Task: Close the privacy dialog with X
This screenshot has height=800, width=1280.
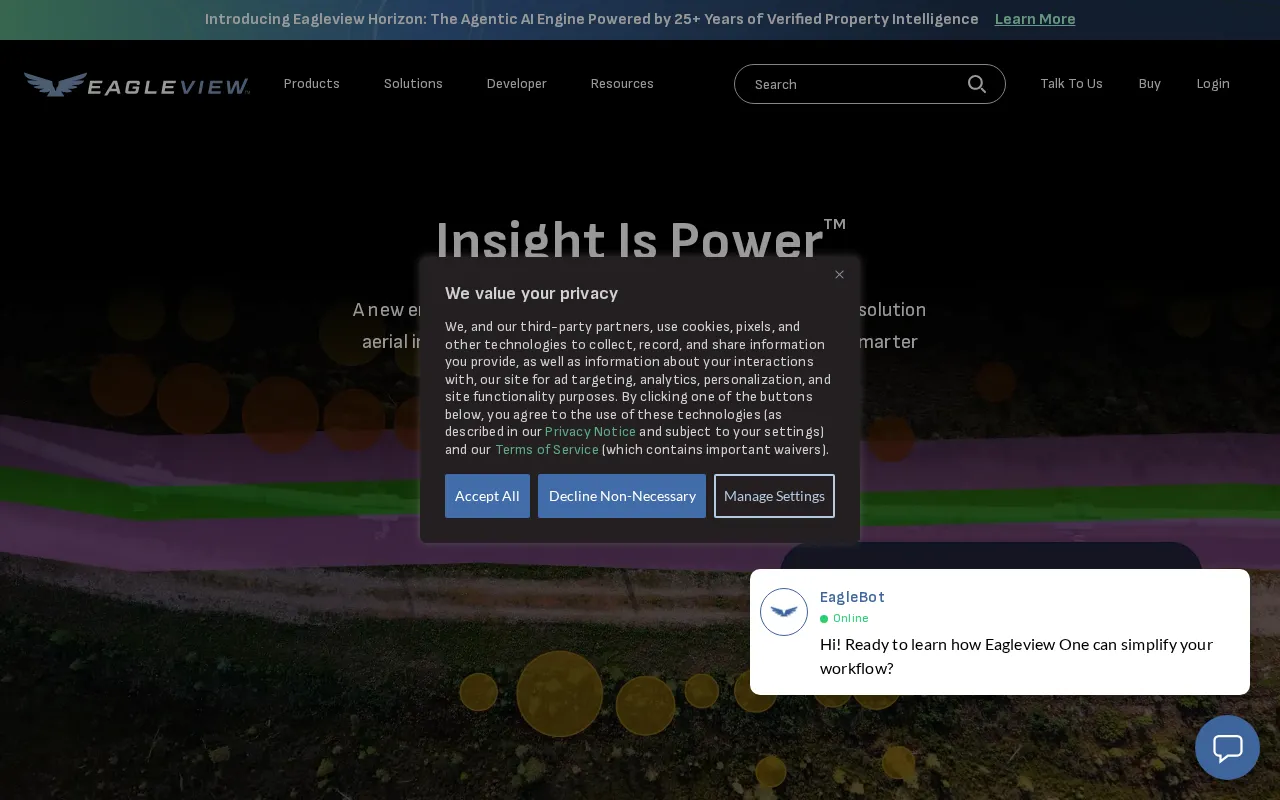Action: point(839,275)
